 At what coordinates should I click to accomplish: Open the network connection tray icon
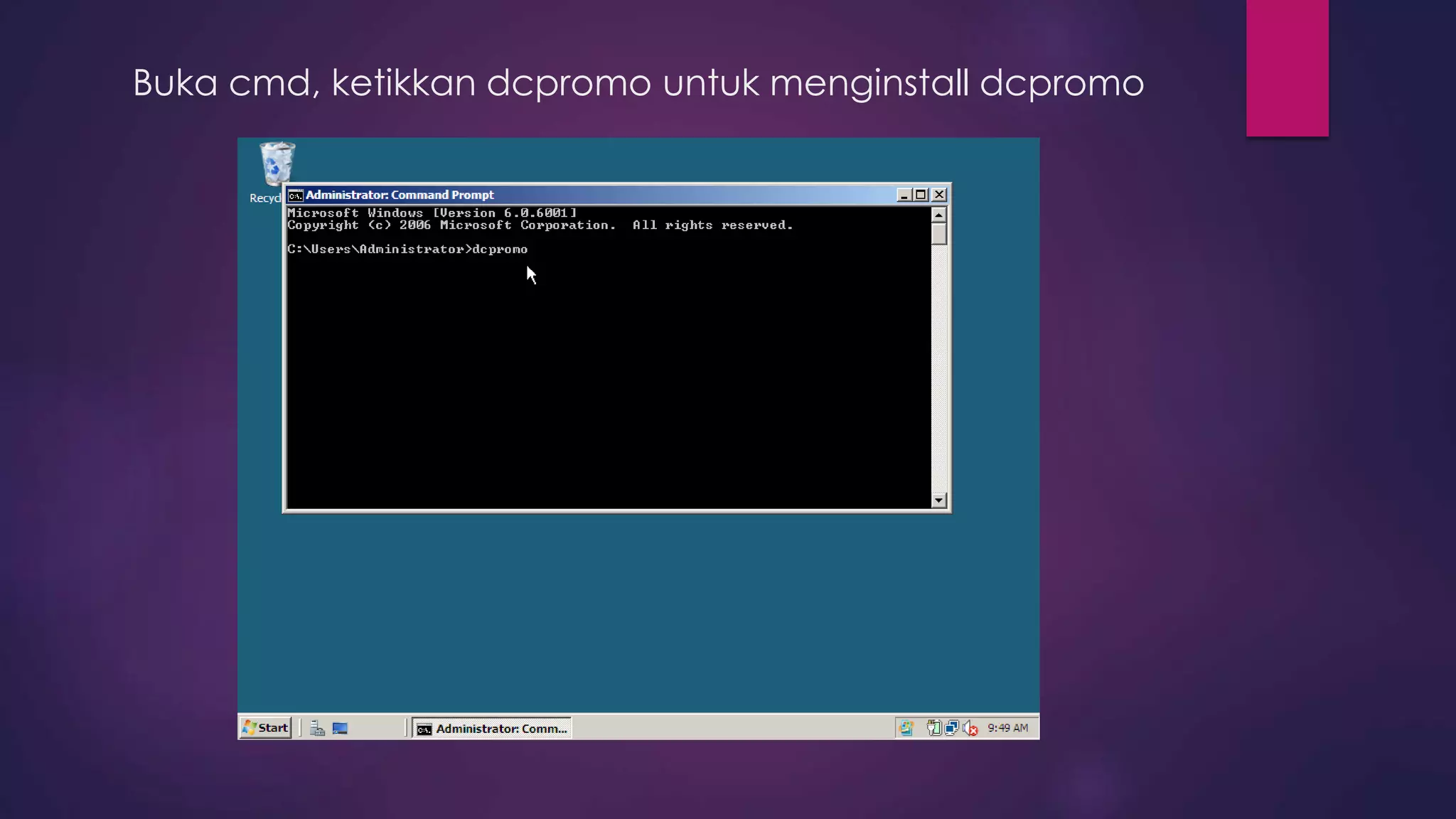point(951,727)
